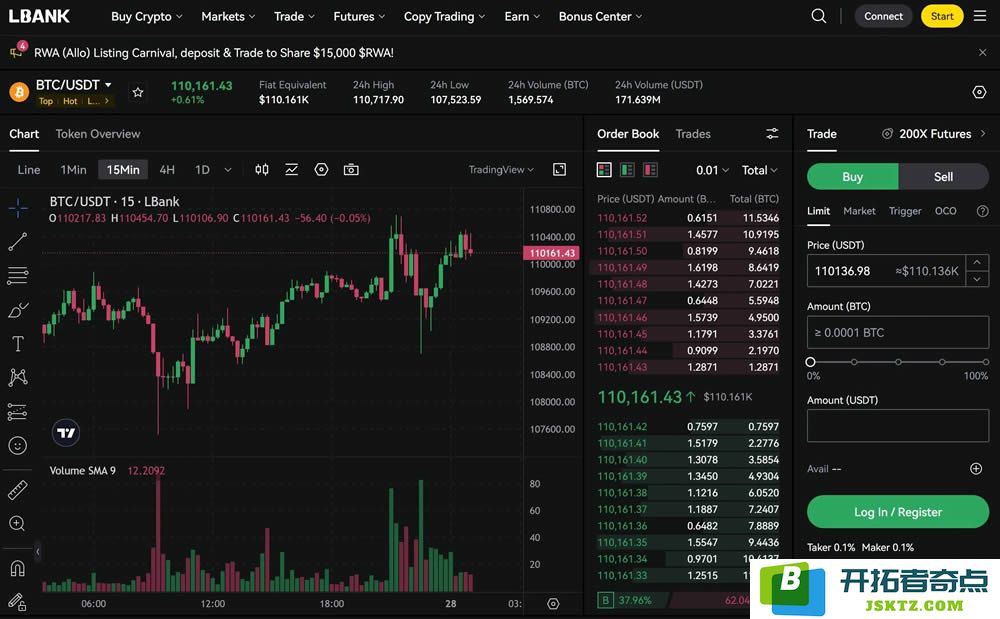
Task: Click the announcement megaphone icon
Action: pyautogui.click(x=17, y=51)
